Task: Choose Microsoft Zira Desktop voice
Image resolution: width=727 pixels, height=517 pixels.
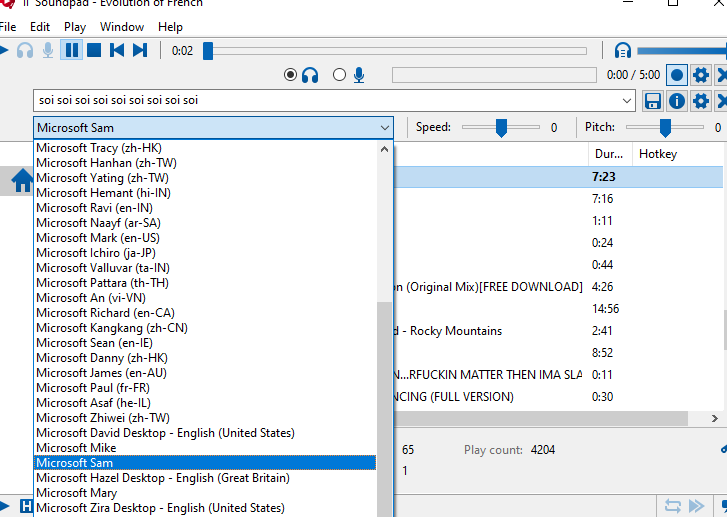Action: (x=205, y=508)
